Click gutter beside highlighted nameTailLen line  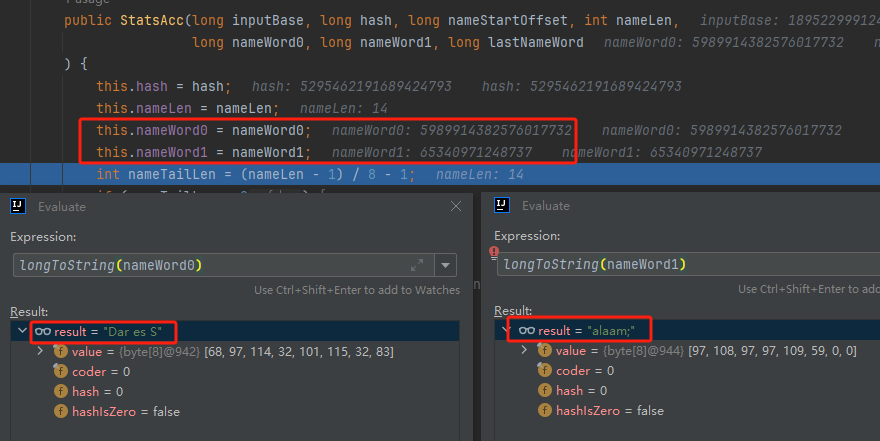click(17, 174)
